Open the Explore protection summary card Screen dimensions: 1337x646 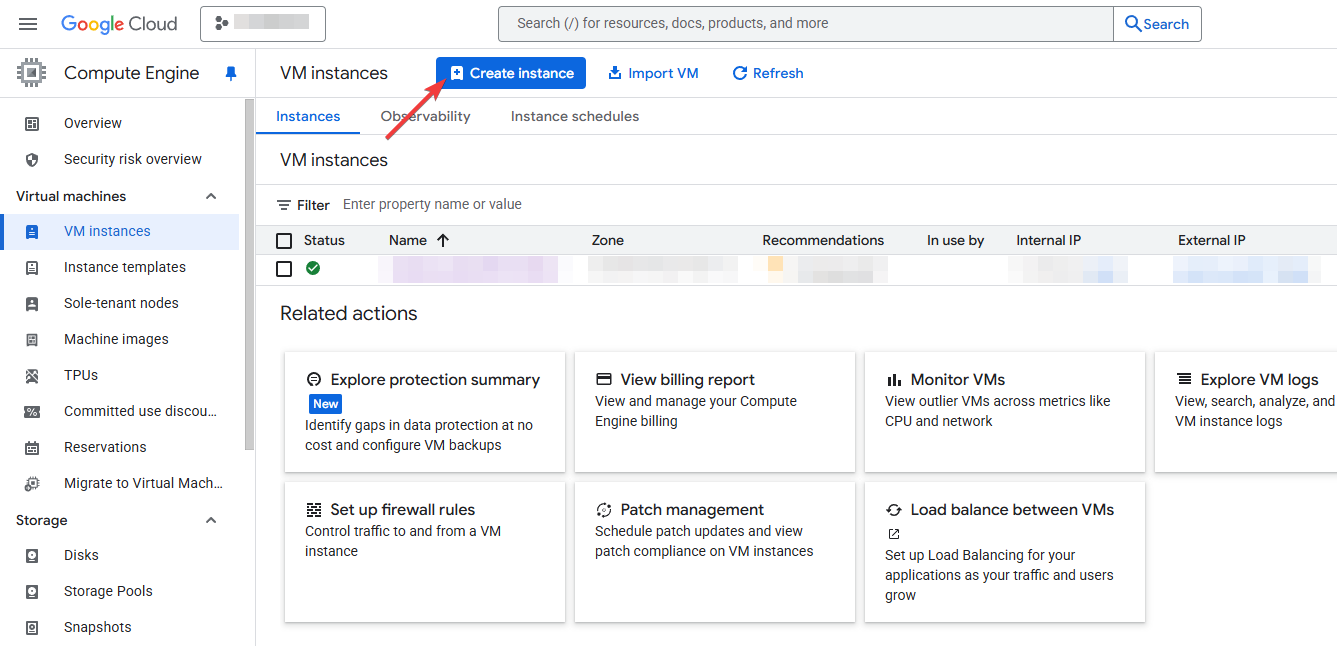click(425, 411)
